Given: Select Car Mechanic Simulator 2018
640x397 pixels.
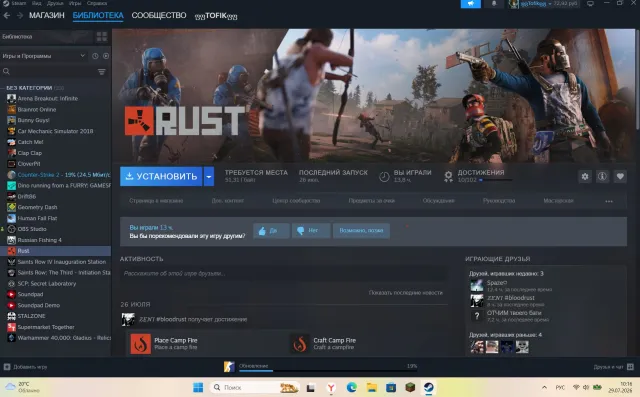Looking at the screenshot, I should 55,131.
